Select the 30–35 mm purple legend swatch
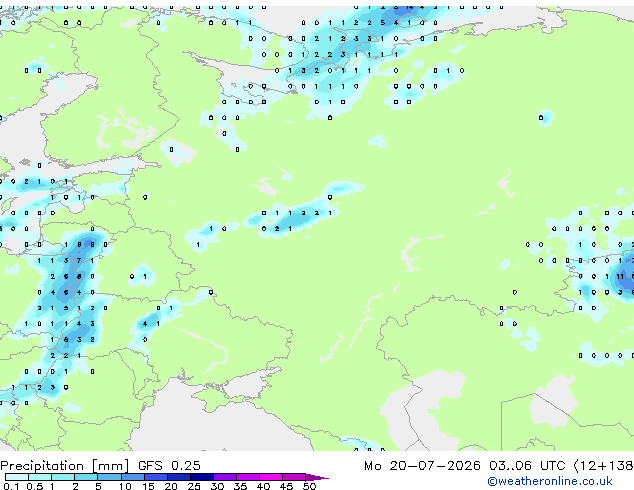This screenshot has width=634, height=490. click(x=225, y=477)
